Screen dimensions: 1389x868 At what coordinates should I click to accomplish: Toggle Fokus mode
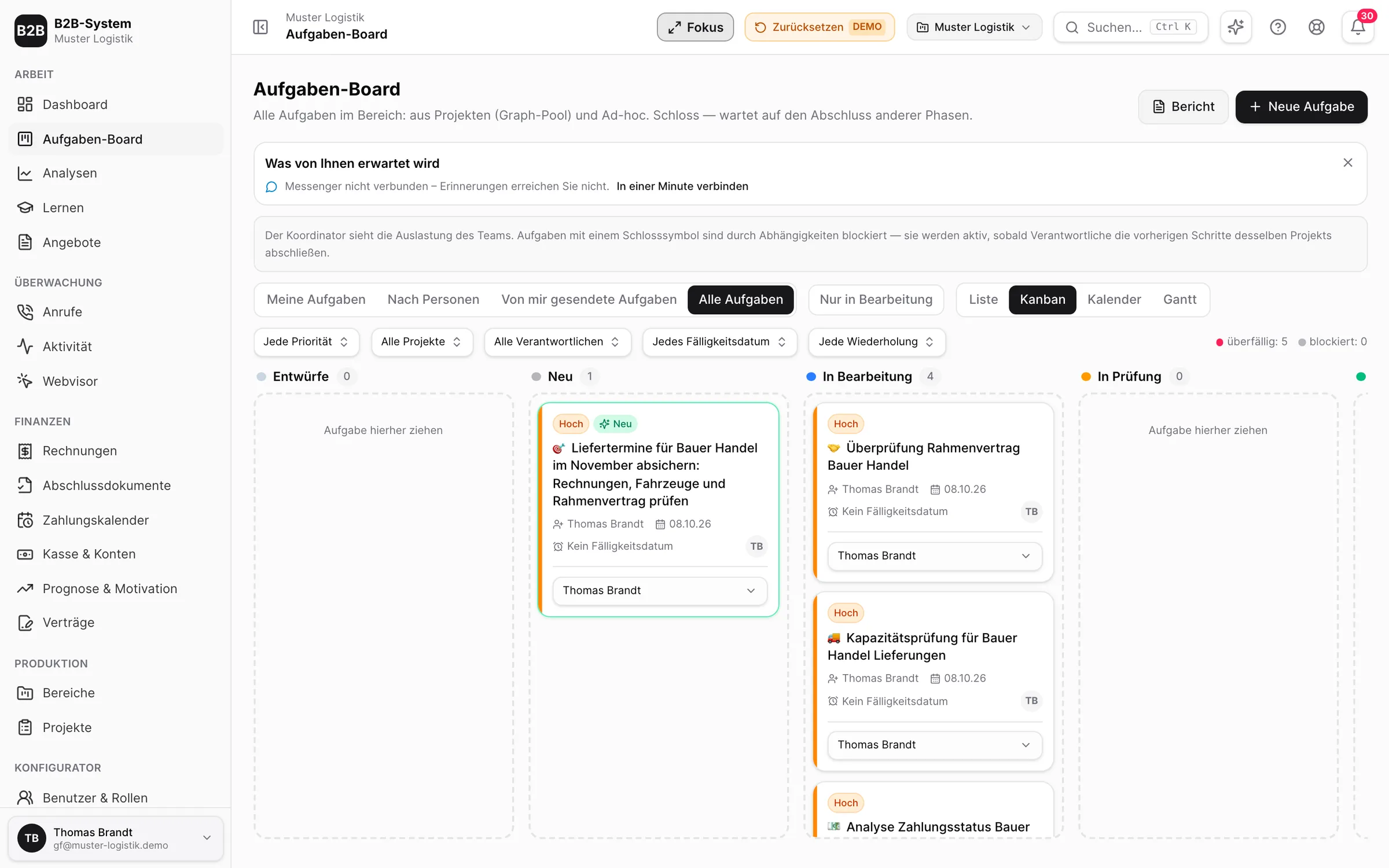pos(695,27)
